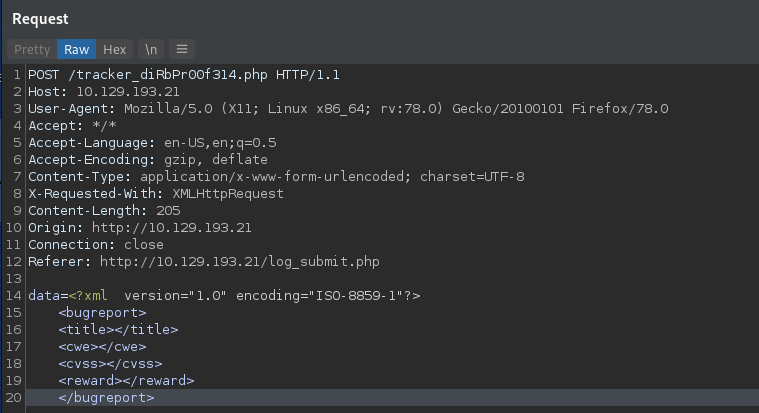The image size is (759, 413).
Task: Open the hamburger message editor menu
Action: click(x=181, y=49)
